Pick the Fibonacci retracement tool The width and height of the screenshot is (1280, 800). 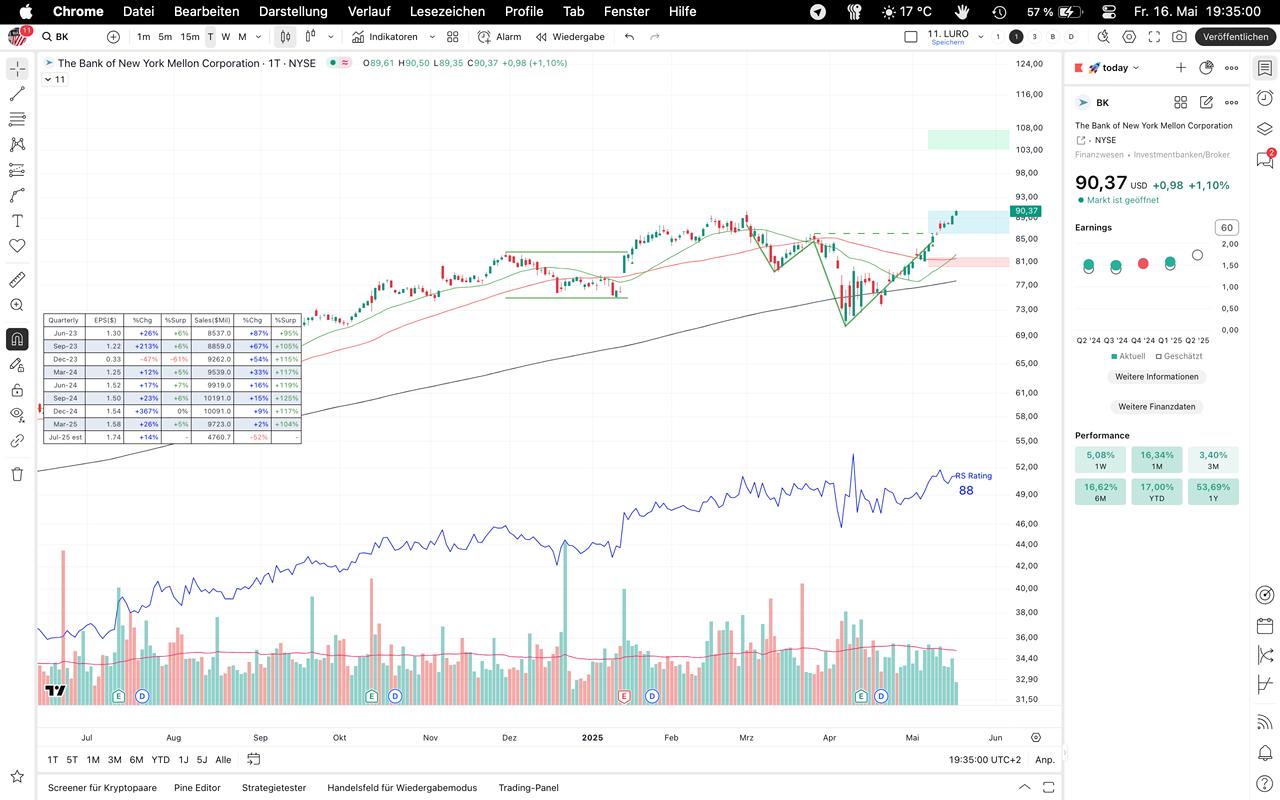pos(17,119)
